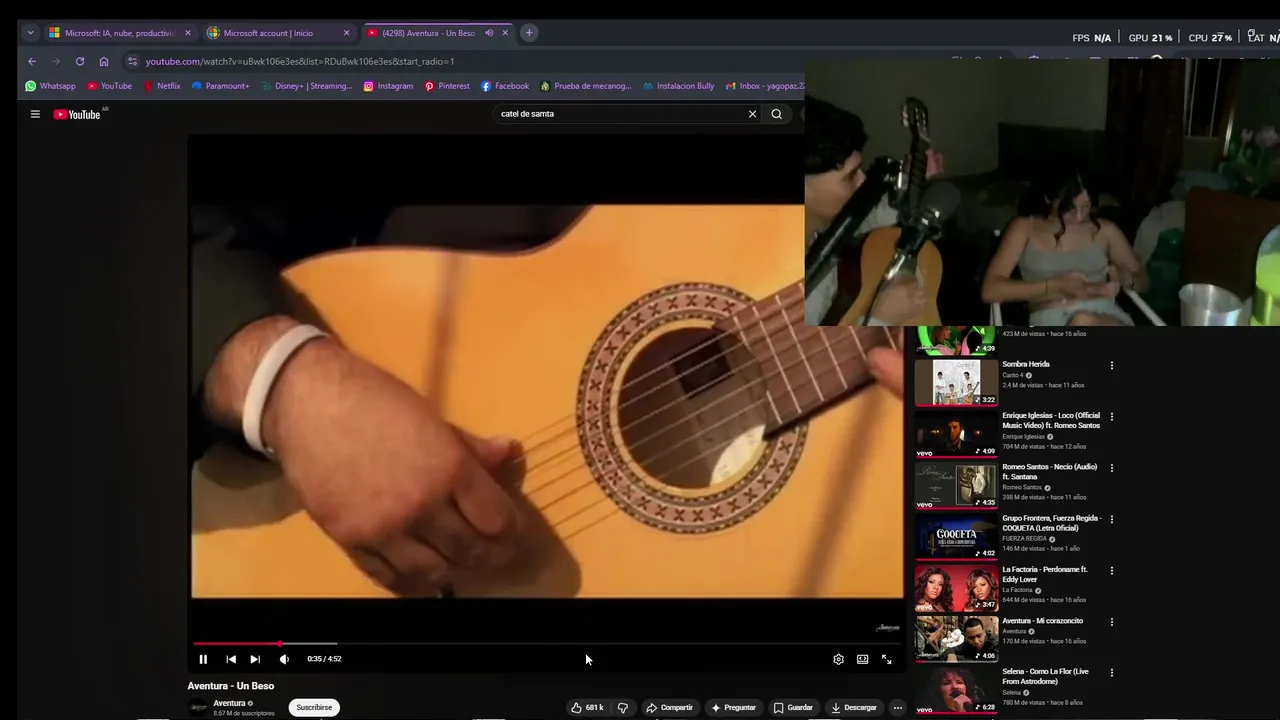Screen dimensions: 1280x720
Task: Open options menu for Sombra Herida
Action: click(x=1111, y=366)
